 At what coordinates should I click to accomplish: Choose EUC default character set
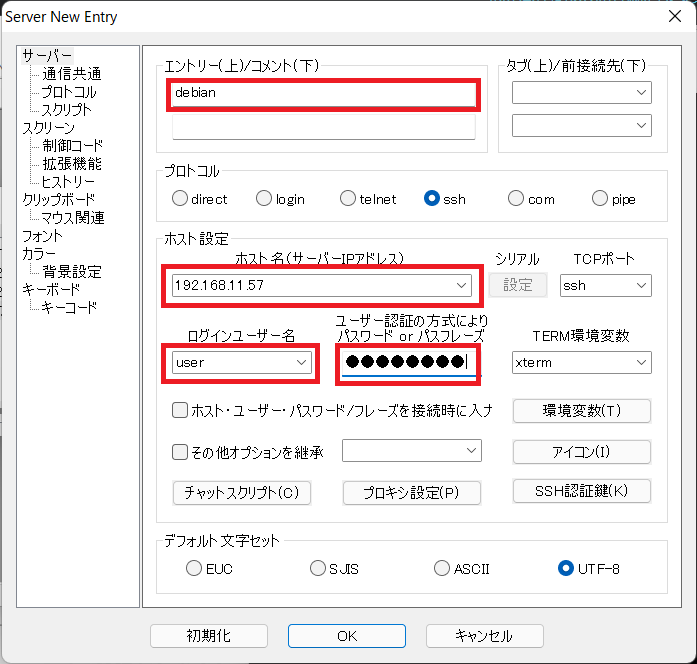tap(194, 568)
